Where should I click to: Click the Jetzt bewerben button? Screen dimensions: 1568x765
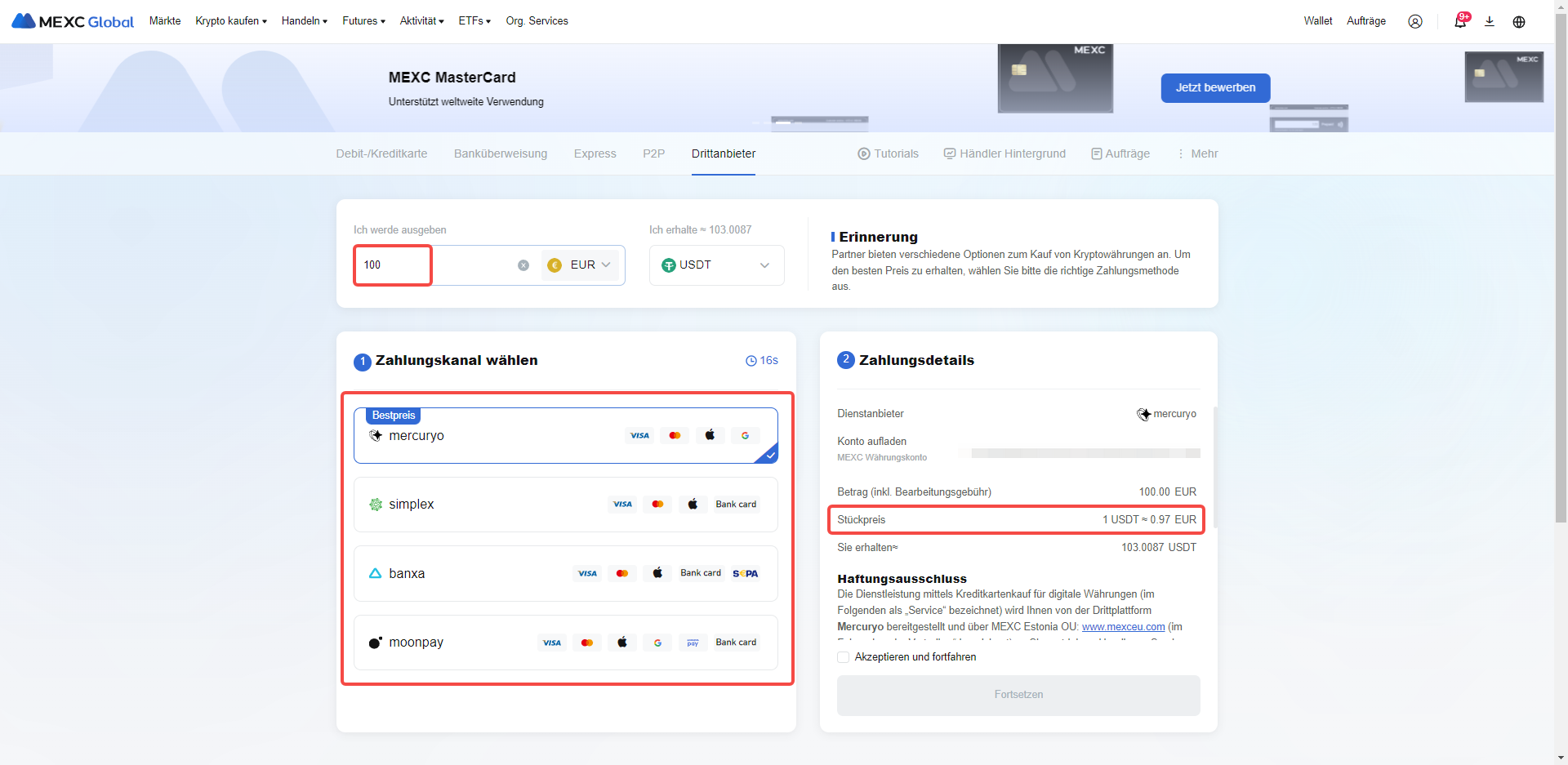[1215, 88]
